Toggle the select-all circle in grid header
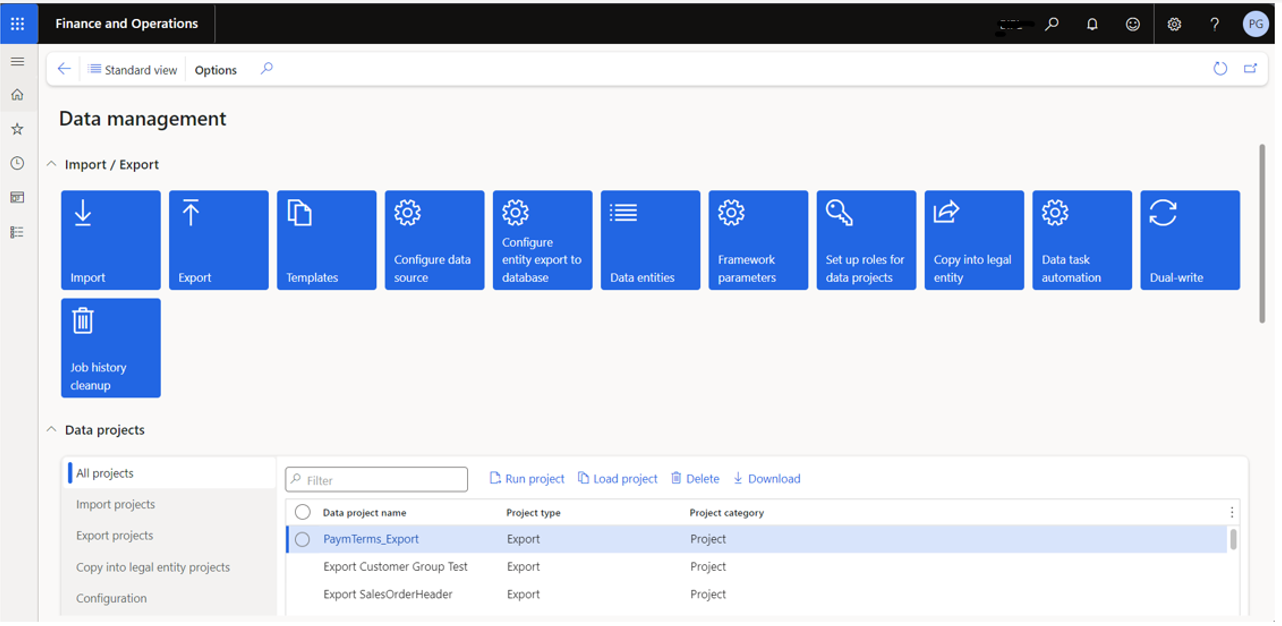The height and width of the screenshot is (626, 1282). (x=303, y=512)
